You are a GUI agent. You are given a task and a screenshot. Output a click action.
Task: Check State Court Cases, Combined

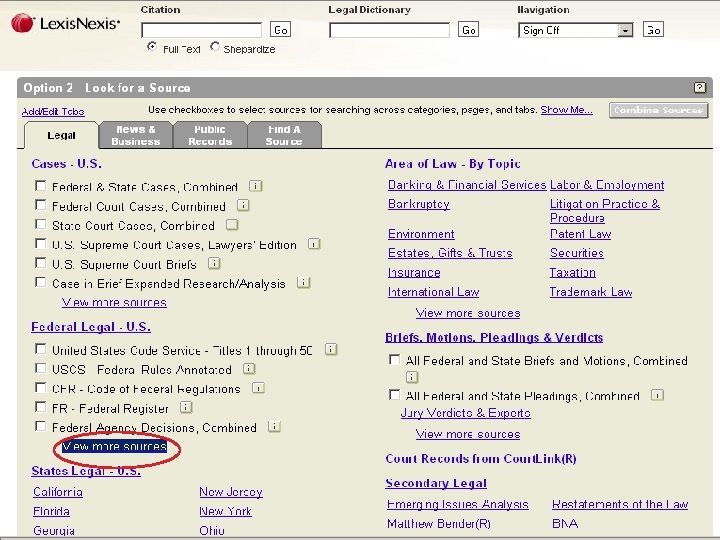click(40, 225)
